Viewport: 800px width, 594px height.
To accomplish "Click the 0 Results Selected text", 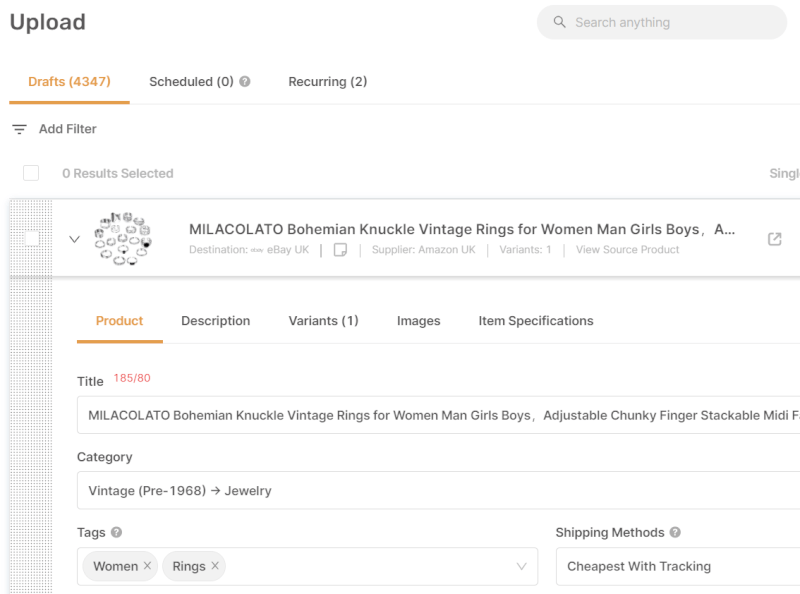I will tap(118, 174).
